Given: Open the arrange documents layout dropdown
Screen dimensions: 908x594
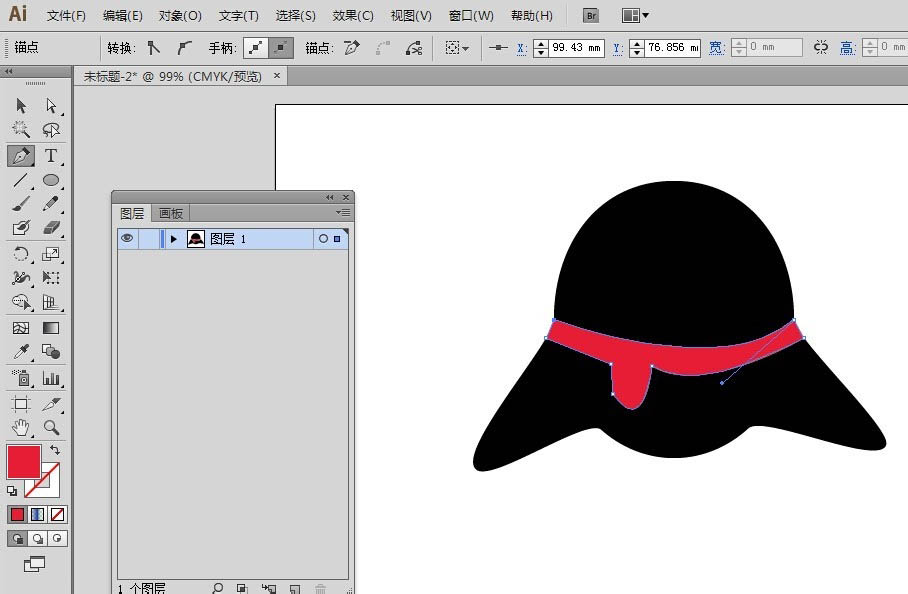Looking at the screenshot, I should click(x=635, y=16).
